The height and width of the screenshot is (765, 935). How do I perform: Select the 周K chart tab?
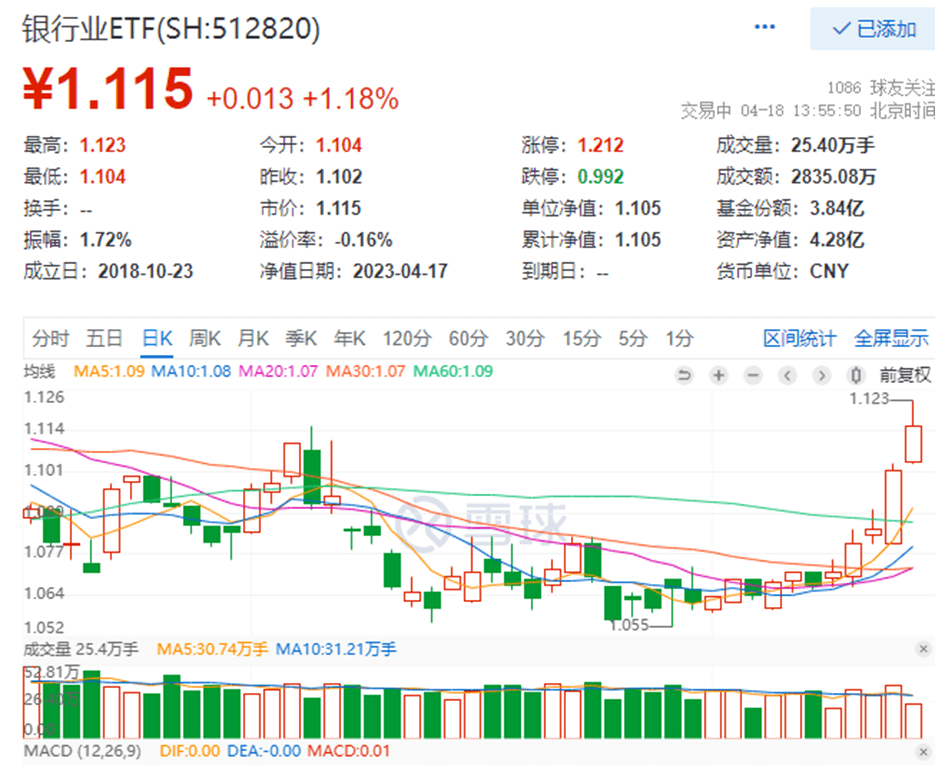click(205, 339)
